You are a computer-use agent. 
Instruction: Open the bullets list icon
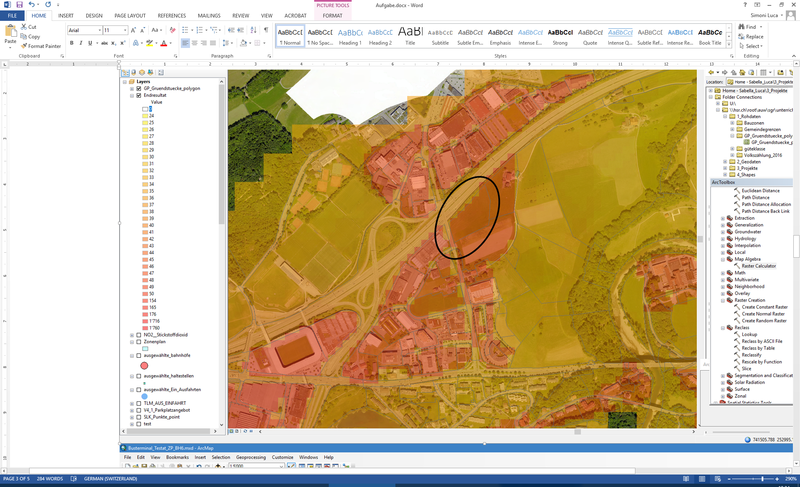click(x=186, y=31)
